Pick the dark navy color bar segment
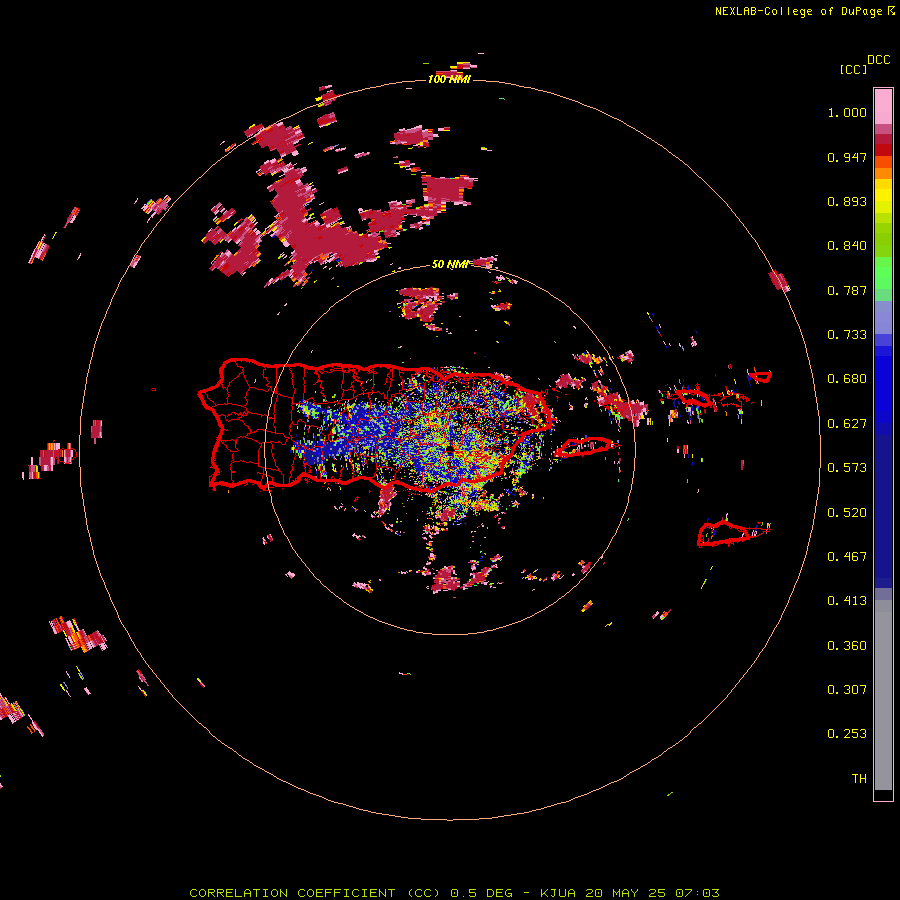The width and height of the screenshot is (900, 900). pyautogui.click(x=883, y=510)
